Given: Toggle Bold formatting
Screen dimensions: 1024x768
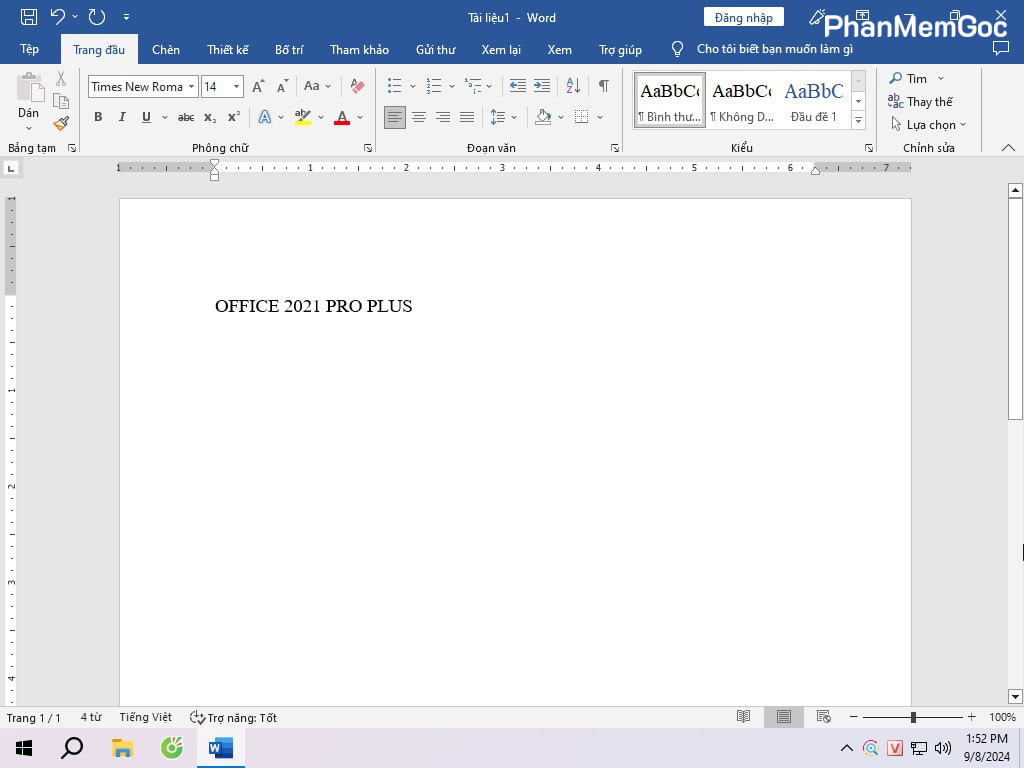Looking at the screenshot, I should pos(98,117).
